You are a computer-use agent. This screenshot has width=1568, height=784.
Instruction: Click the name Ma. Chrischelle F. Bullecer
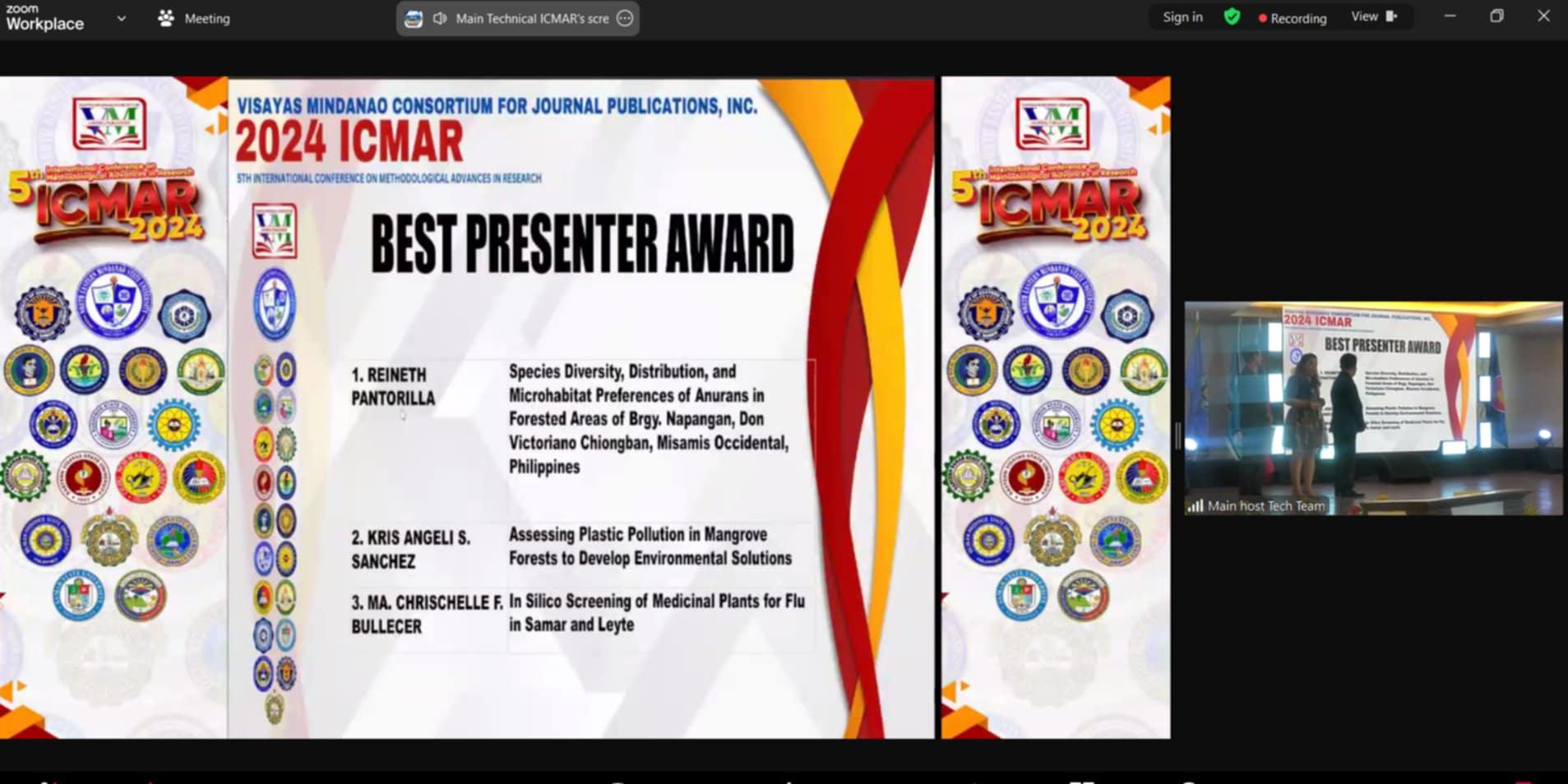coord(427,615)
